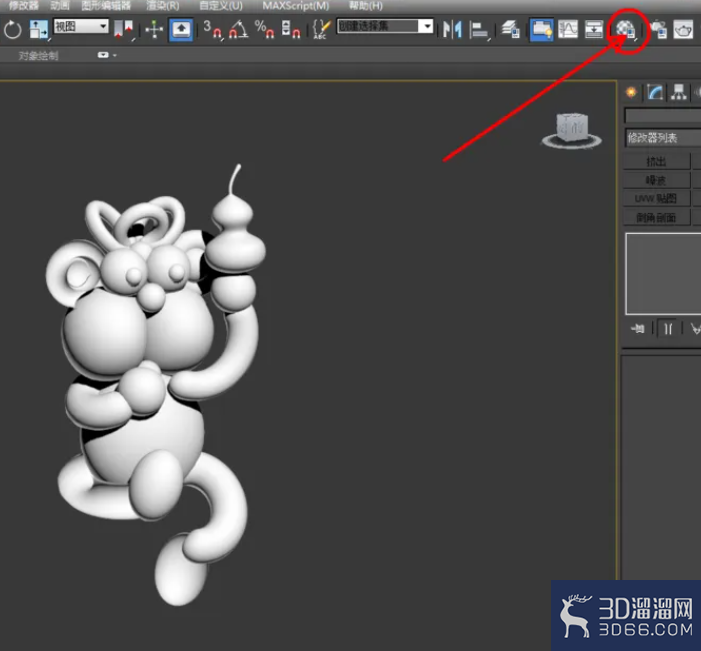The height and width of the screenshot is (651, 701).
Task: Switch to the Modify command panel tab
Action: coord(655,93)
